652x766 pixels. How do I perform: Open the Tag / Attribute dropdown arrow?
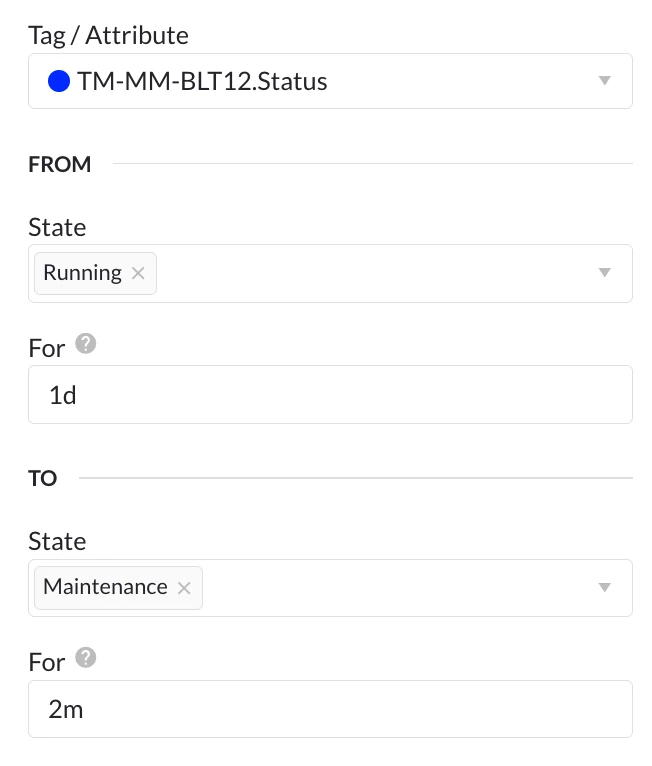point(604,81)
